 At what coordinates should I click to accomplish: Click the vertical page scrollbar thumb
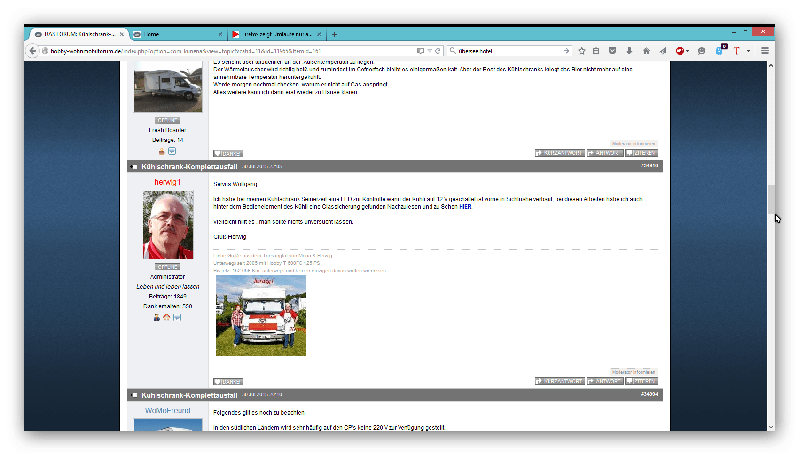[770, 200]
